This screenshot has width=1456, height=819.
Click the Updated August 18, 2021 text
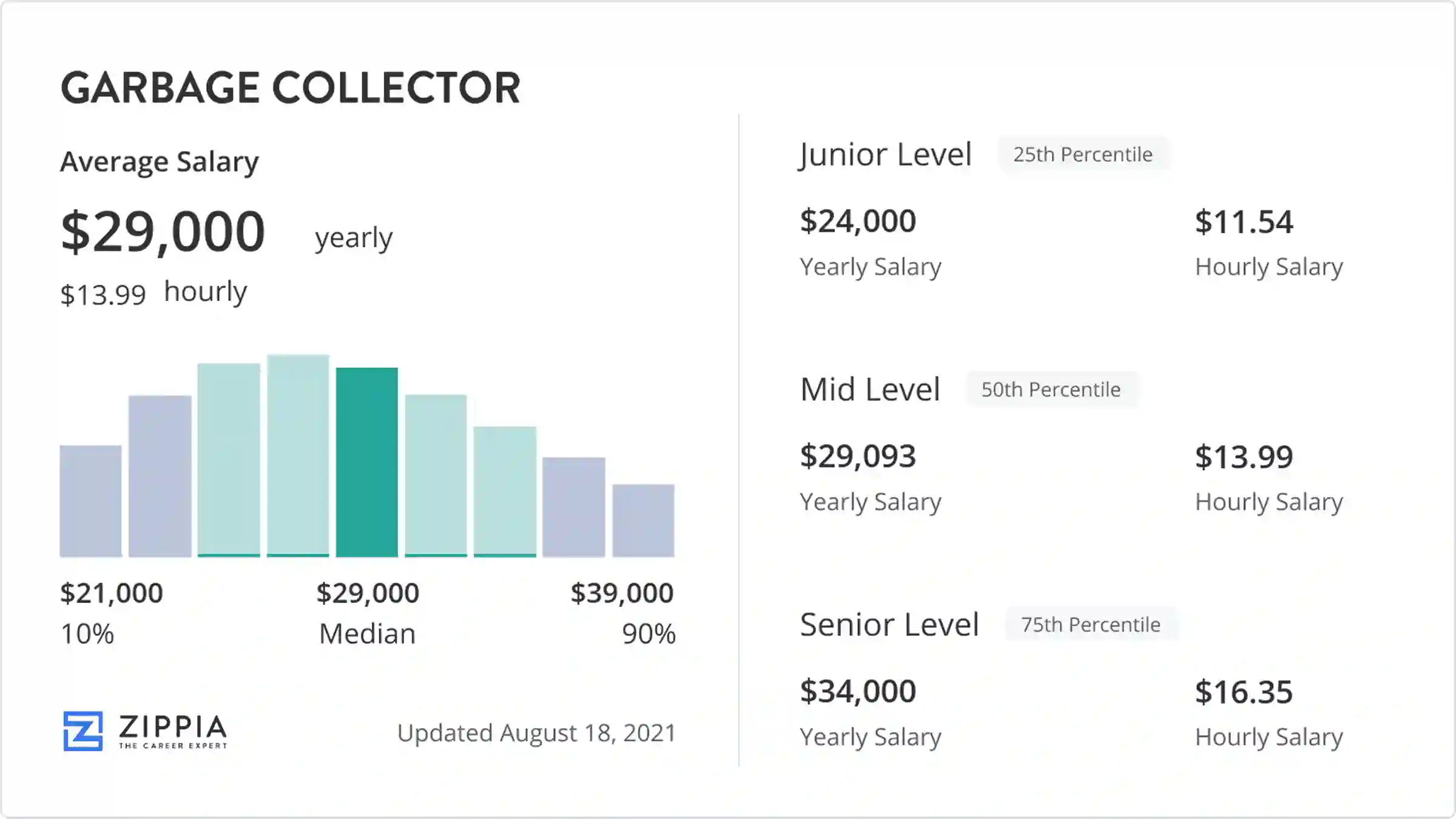point(536,733)
